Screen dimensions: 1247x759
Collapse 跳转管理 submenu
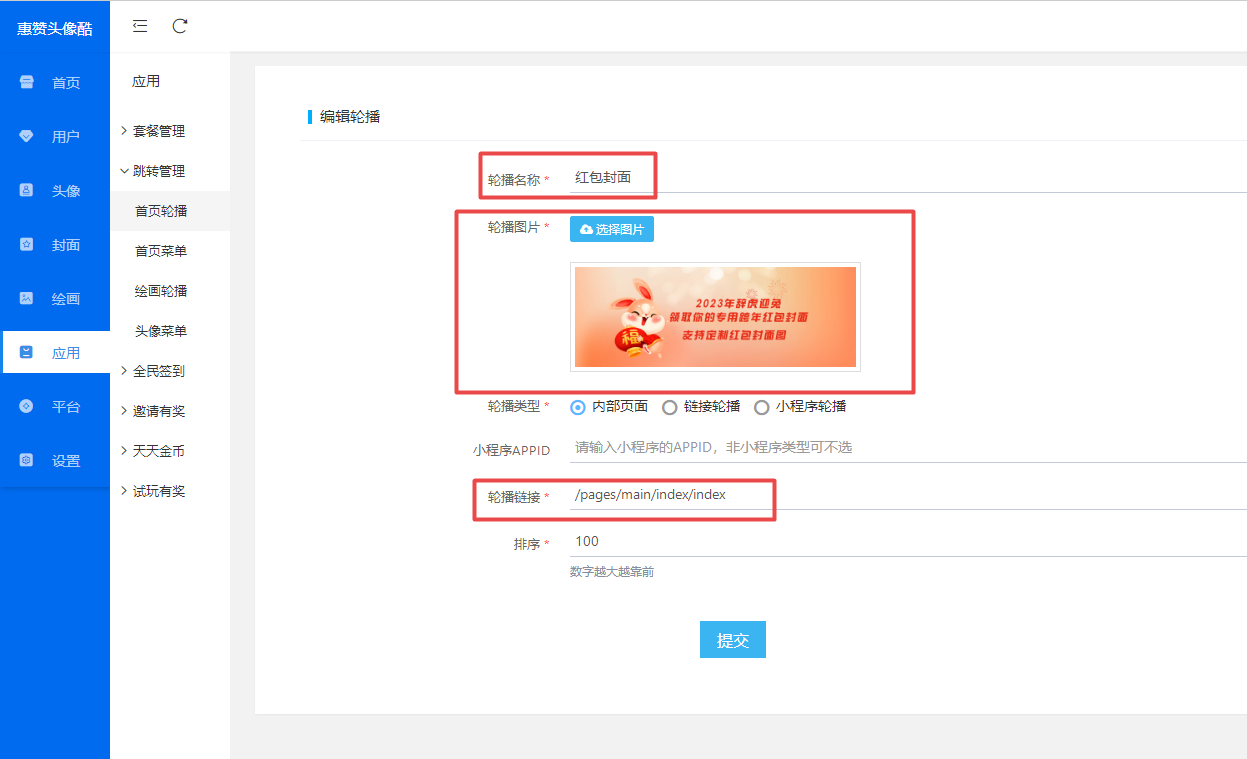[x=170, y=171]
